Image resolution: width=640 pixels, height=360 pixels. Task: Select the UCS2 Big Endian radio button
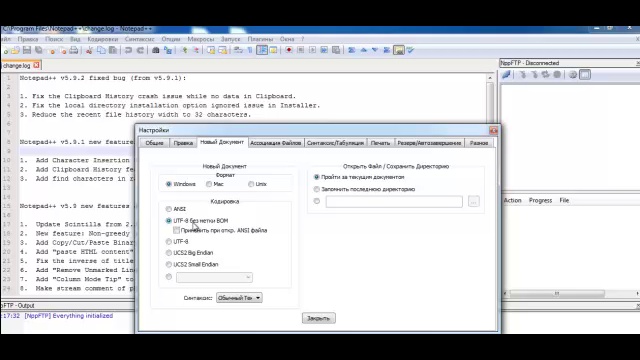[x=169, y=253]
